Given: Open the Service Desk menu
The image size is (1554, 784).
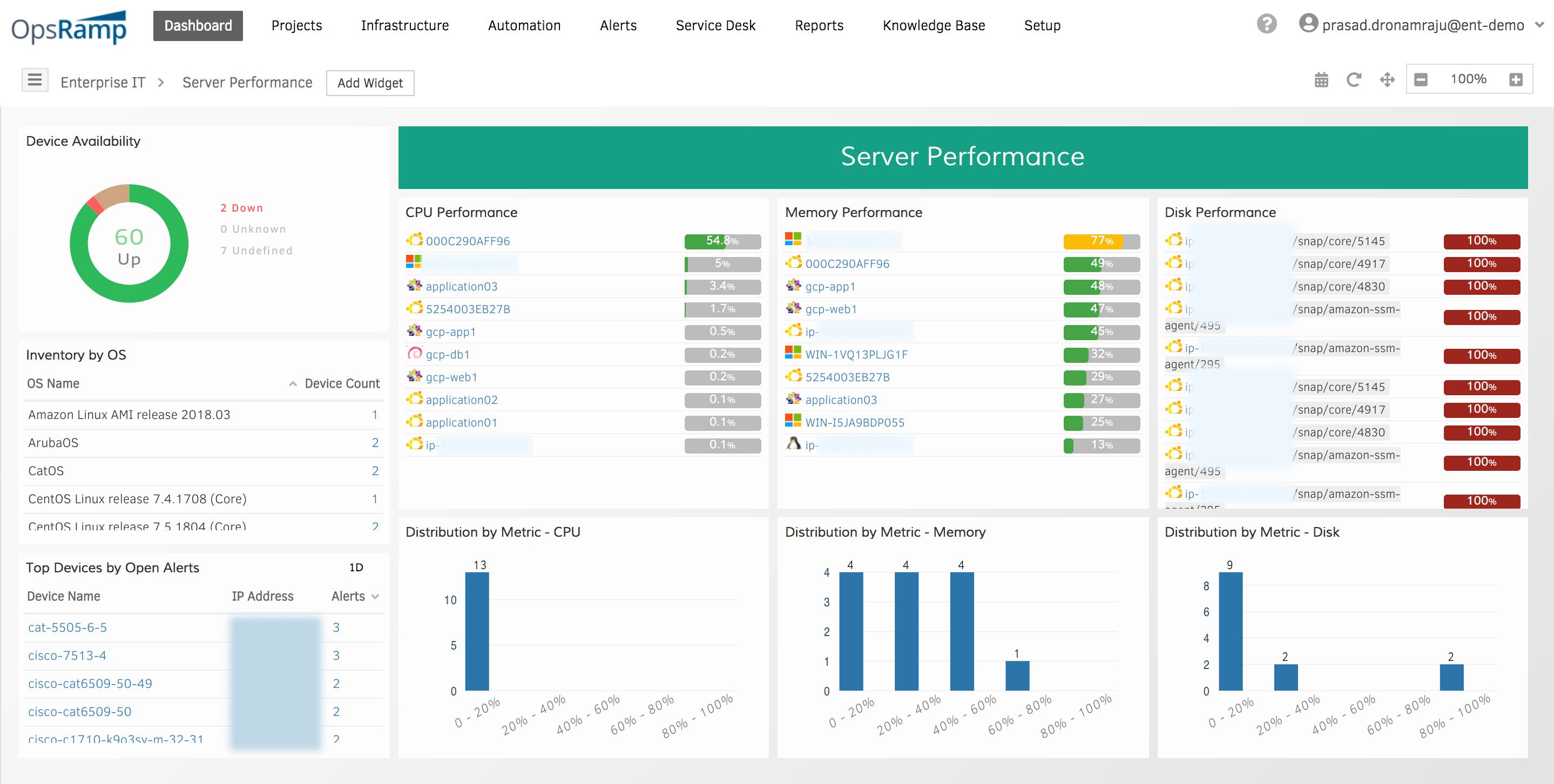Looking at the screenshot, I should pos(715,25).
